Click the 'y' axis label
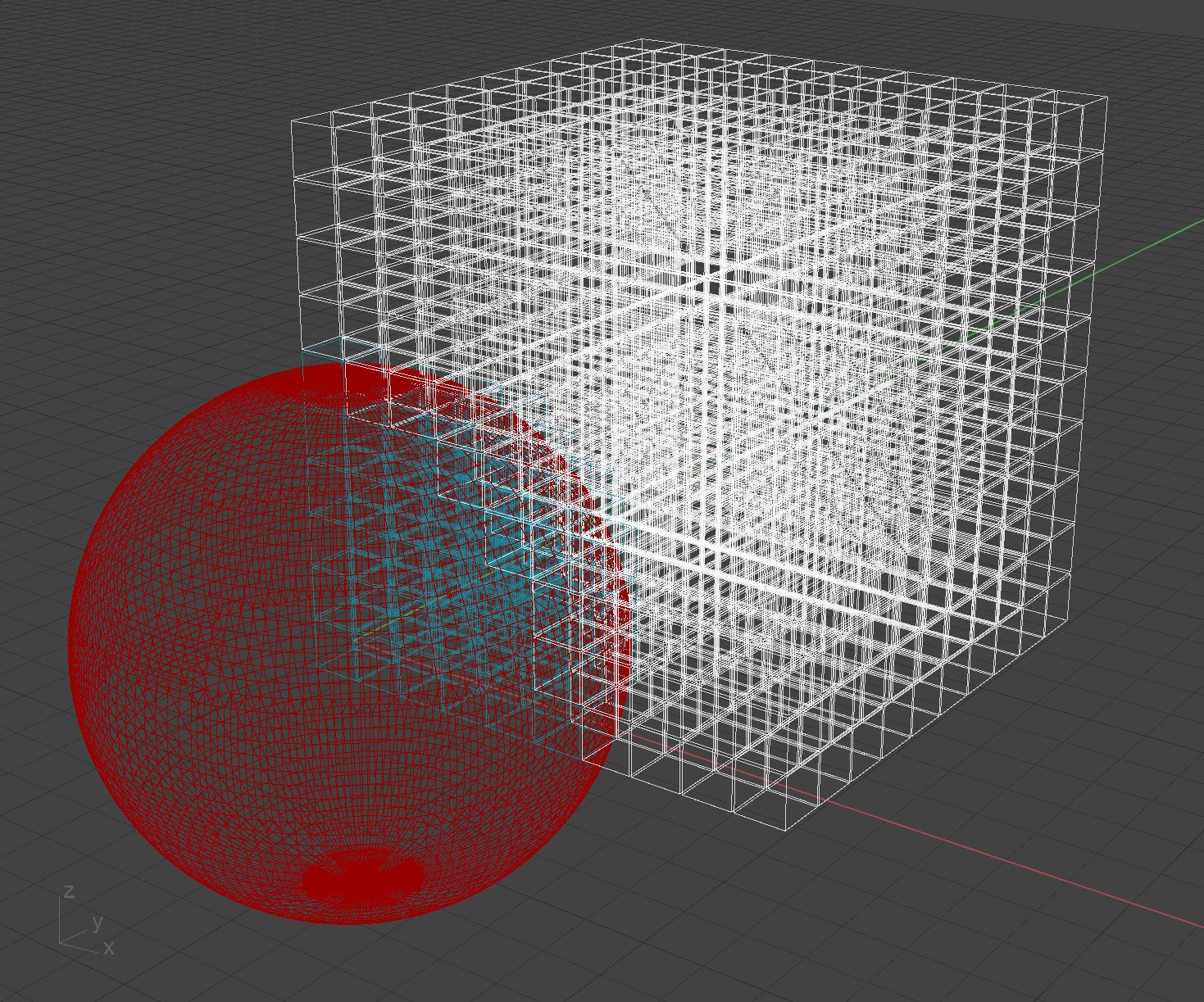Viewport: 1204px width, 1002px height. (x=98, y=923)
